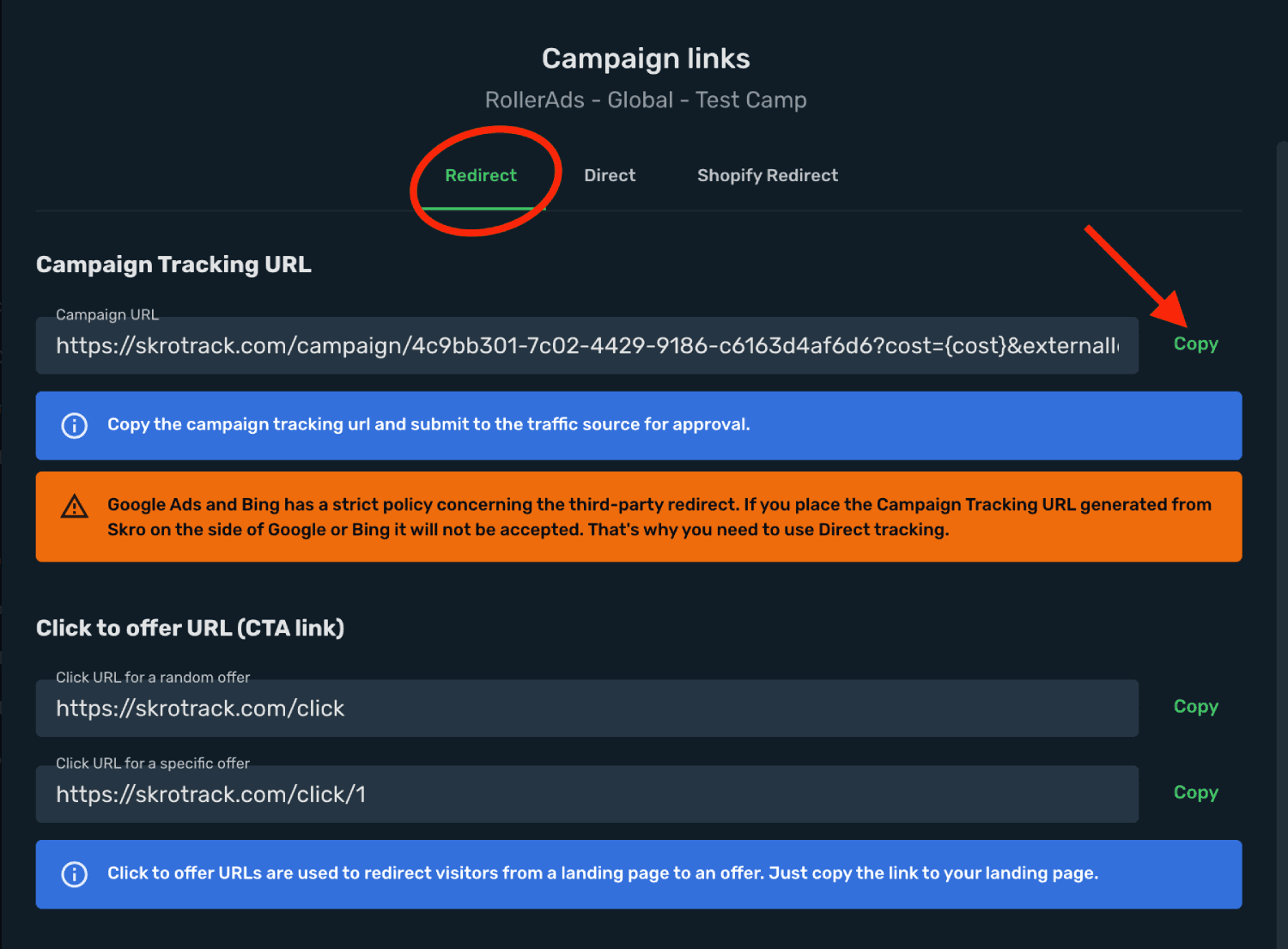Click the 'Campaign links' title
Screen dimensions: 1288x949
coord(646,58)
